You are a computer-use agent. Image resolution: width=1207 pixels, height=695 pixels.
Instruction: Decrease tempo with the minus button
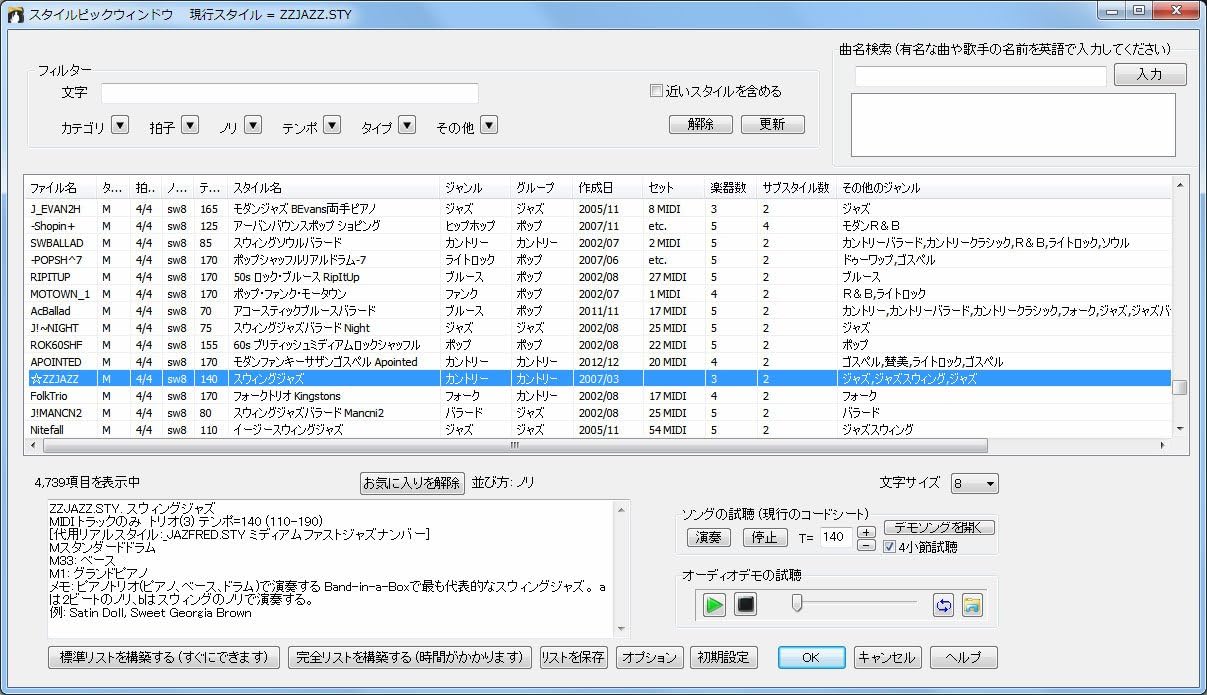click(x=866, y=545)
